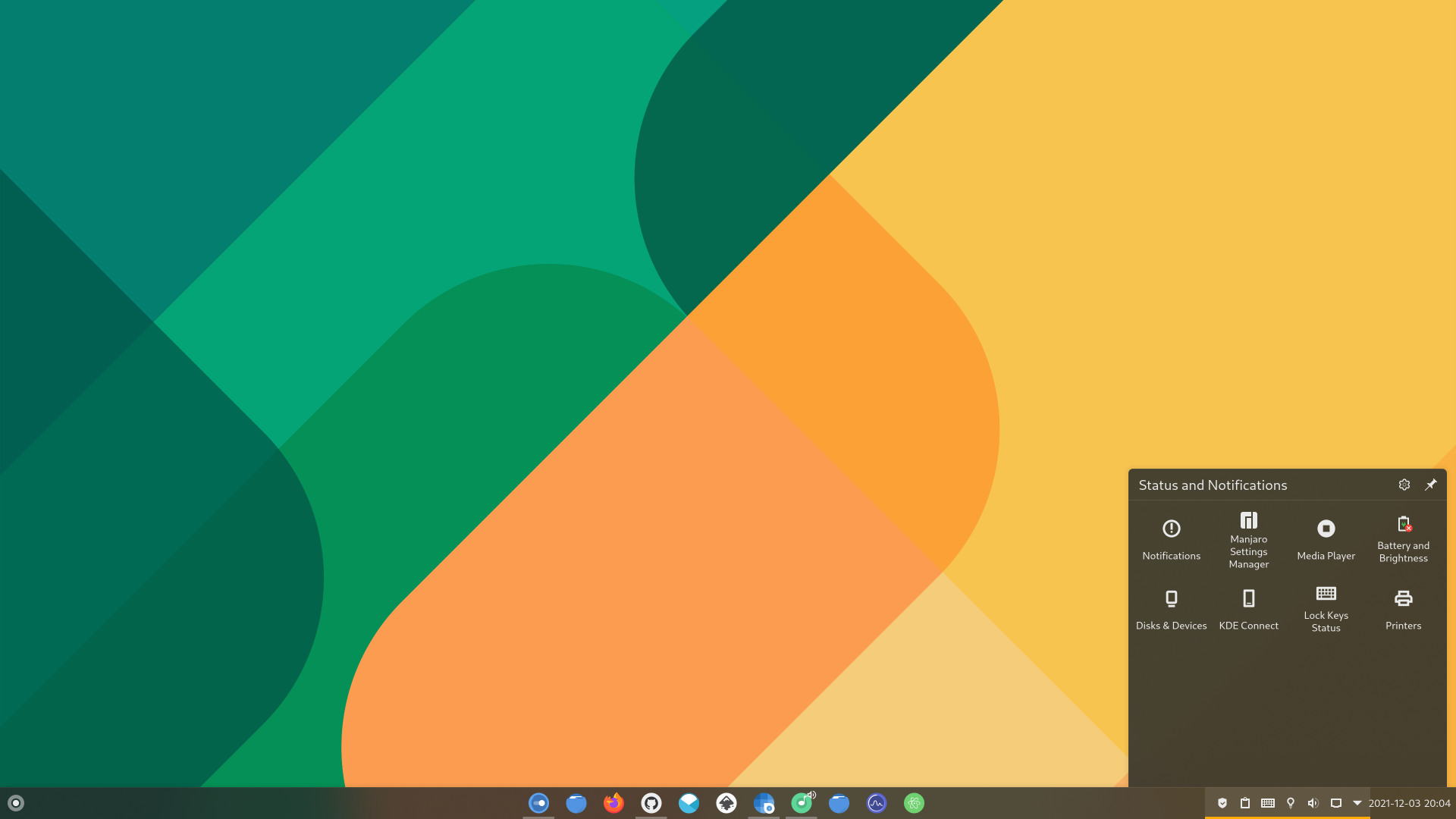Open the clipboard tray icon
Viewport: 1456px width, 819px height.
[1245, 803]
